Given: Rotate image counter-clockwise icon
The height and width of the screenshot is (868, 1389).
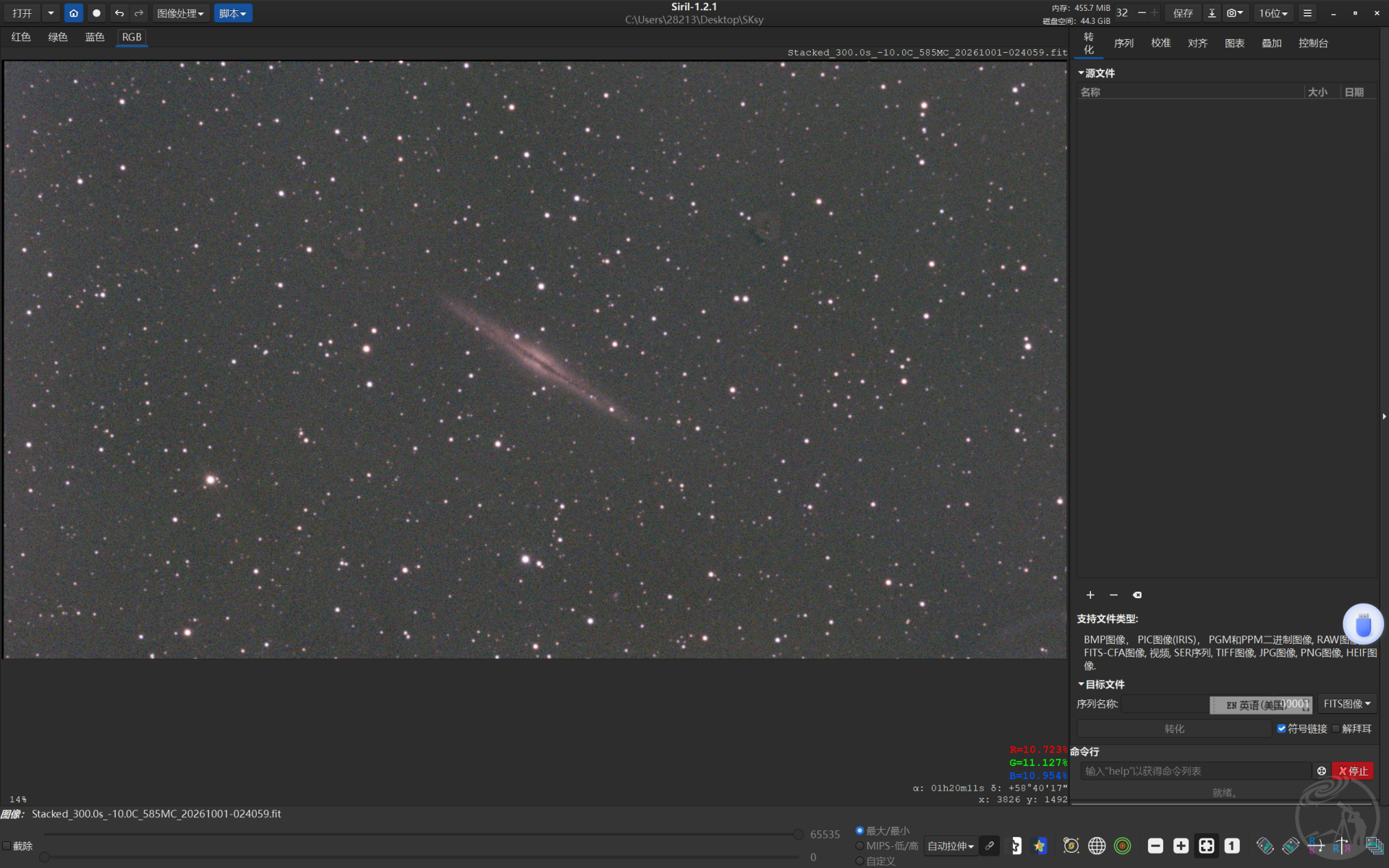Looking at the screenshot, I should 1265,846.
